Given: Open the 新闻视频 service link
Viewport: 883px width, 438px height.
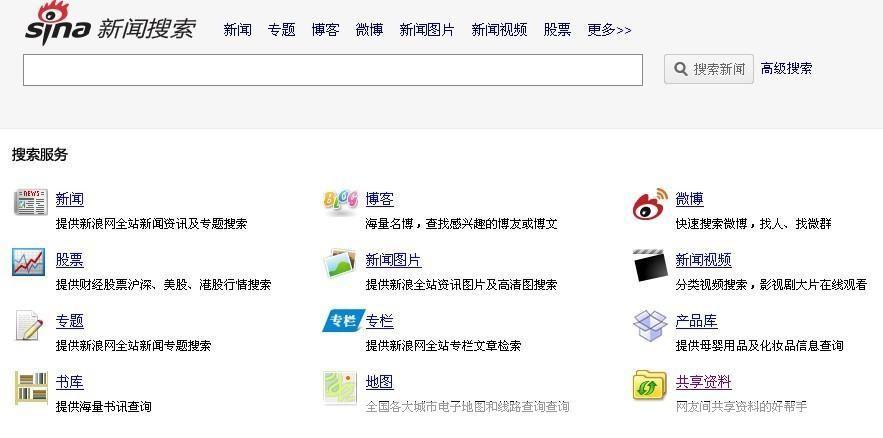Looking at the screenshot, I should pos(704,260).
